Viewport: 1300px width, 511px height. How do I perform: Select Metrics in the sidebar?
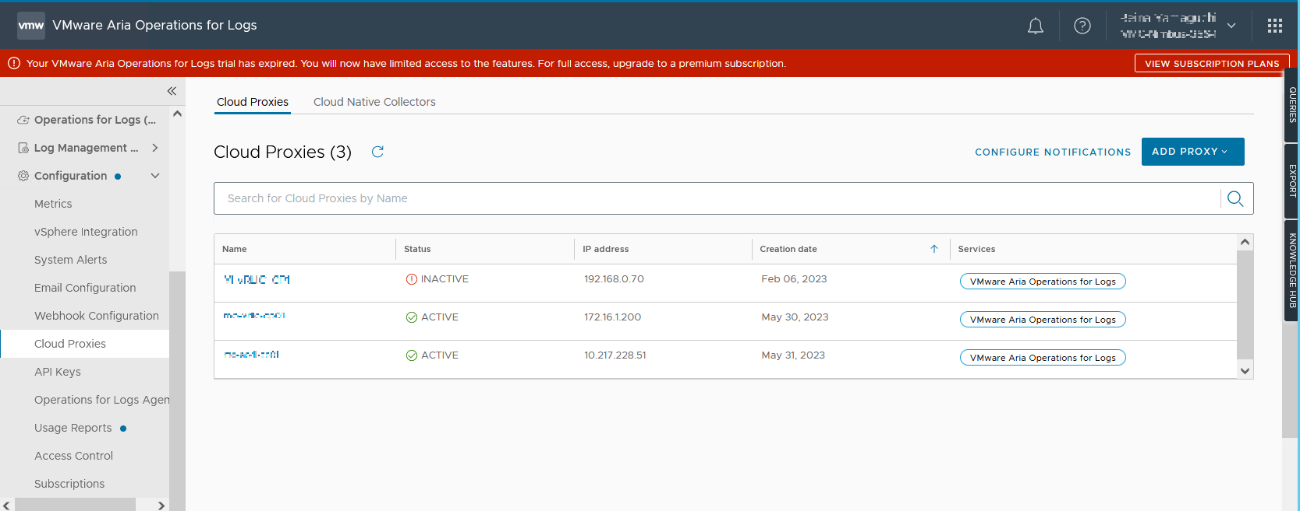[x=53, y=204]
